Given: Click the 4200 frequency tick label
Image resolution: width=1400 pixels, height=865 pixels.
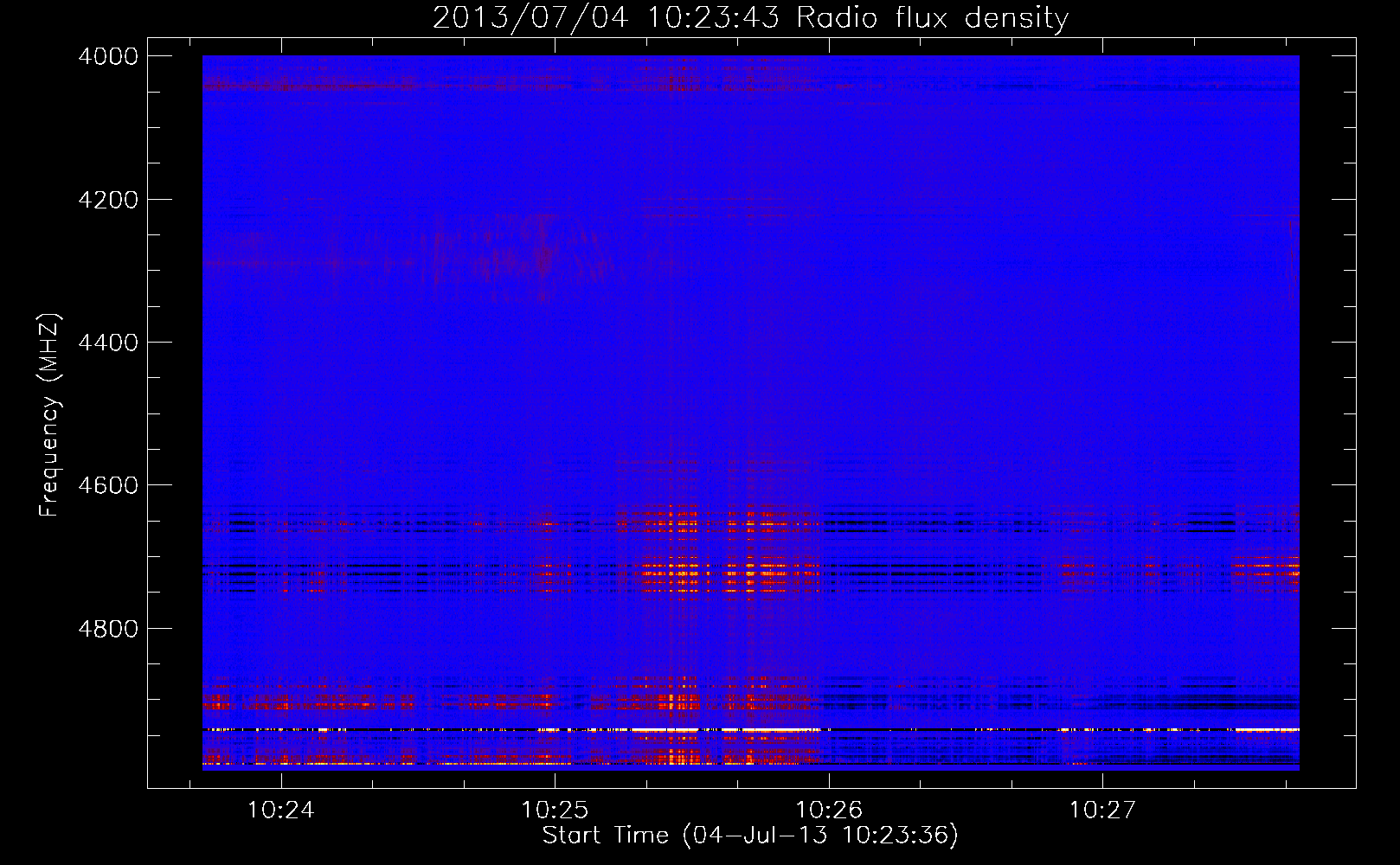Looking at the screenshot, I should point(108,200).
